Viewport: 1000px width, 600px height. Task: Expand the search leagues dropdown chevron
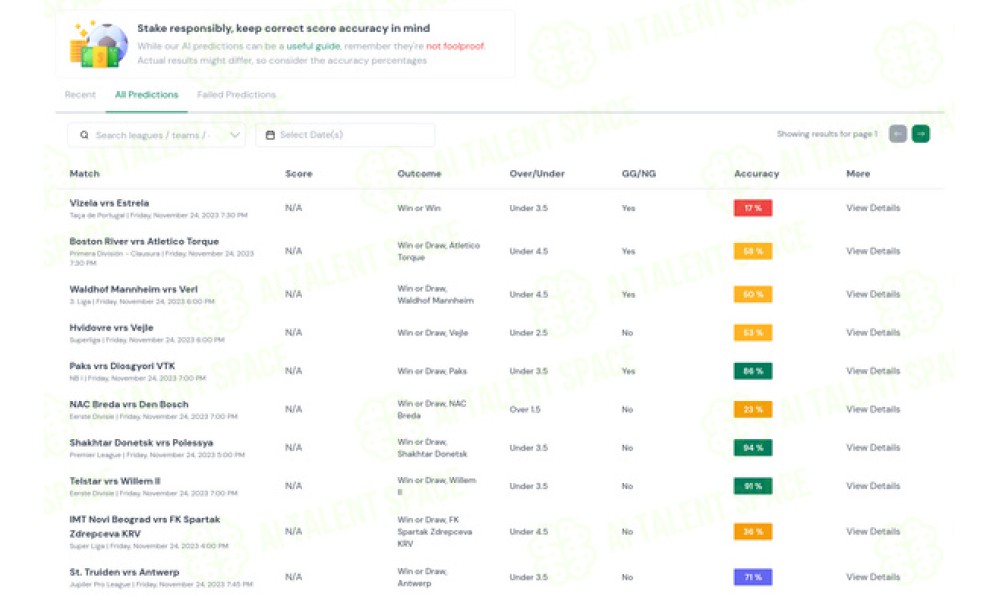point(235,135)
